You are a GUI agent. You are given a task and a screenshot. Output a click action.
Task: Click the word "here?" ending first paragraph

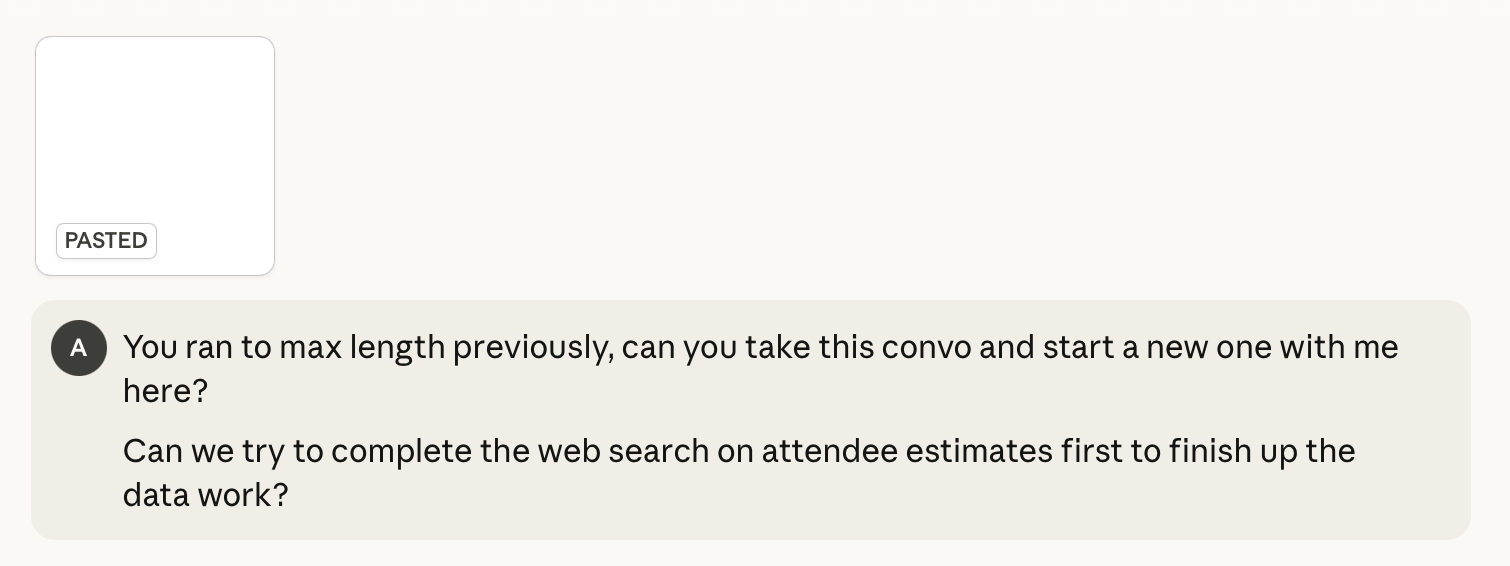165,391
